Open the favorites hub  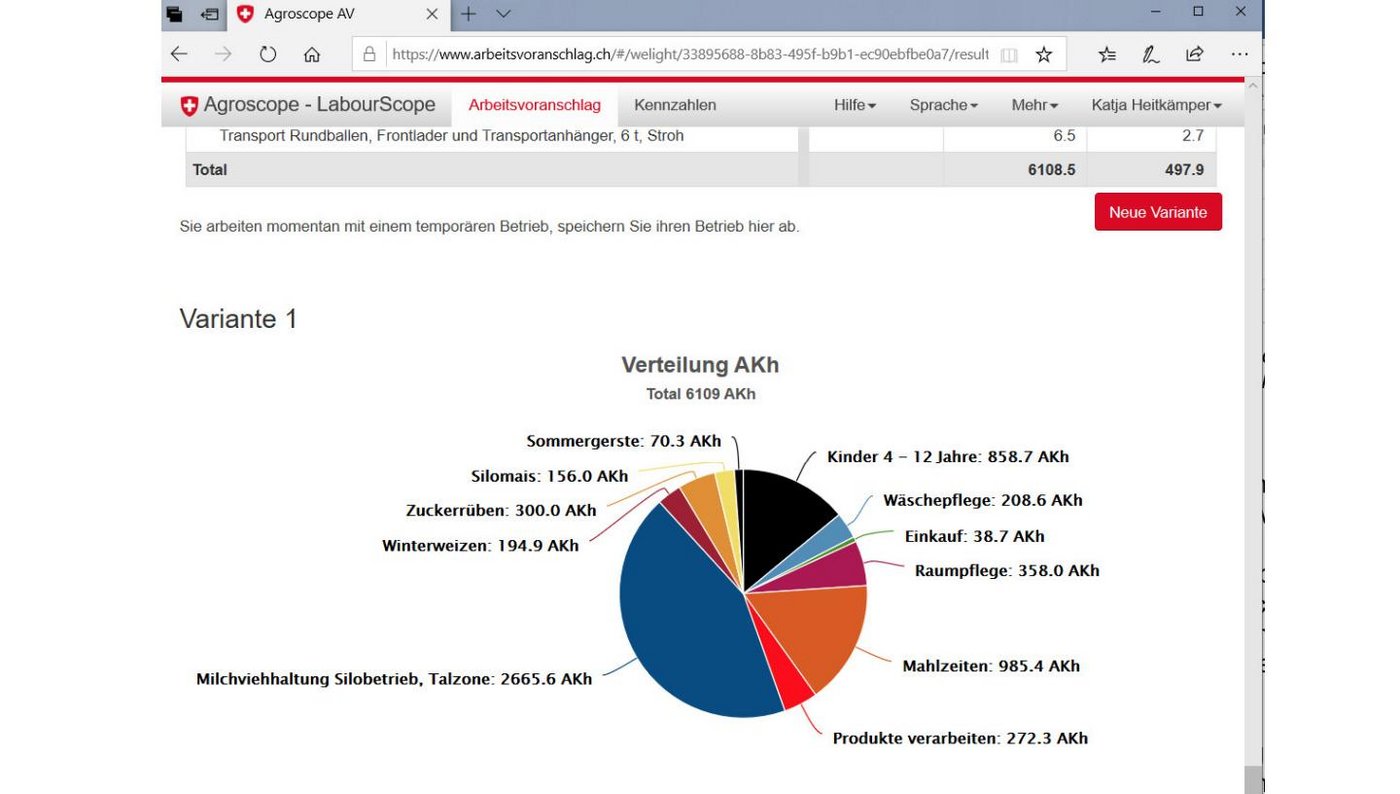(1107, 54)
